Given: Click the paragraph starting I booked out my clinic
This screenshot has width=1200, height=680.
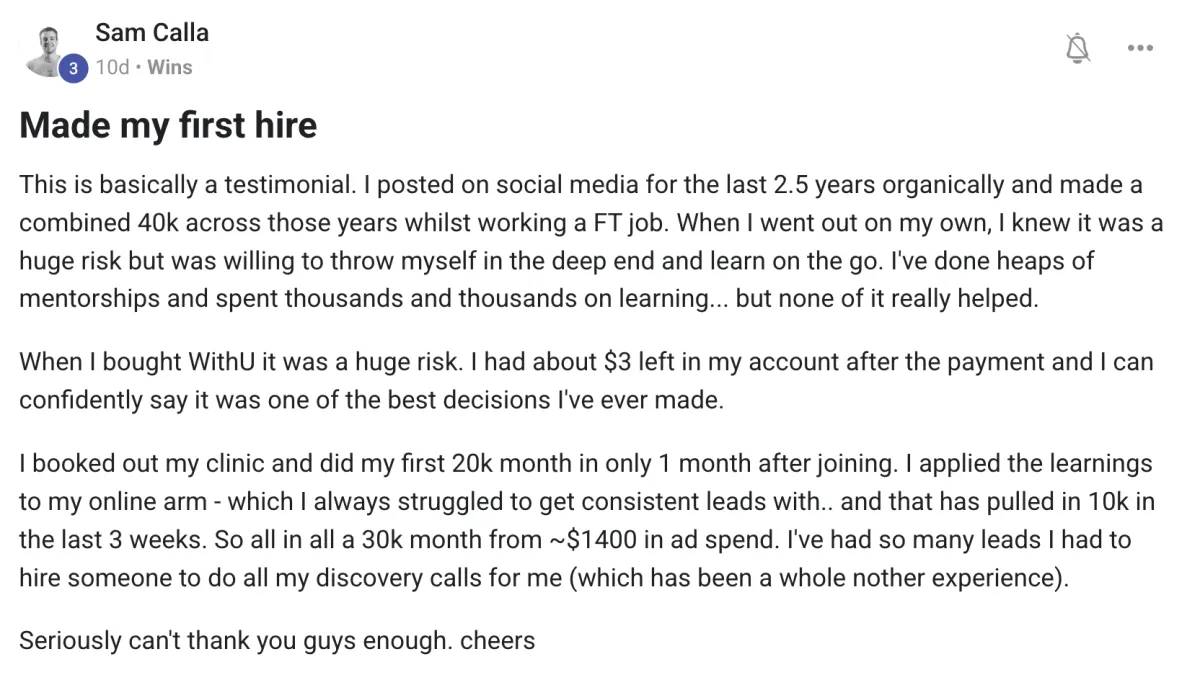Looking at the screenshot, I should pos(586,521).
